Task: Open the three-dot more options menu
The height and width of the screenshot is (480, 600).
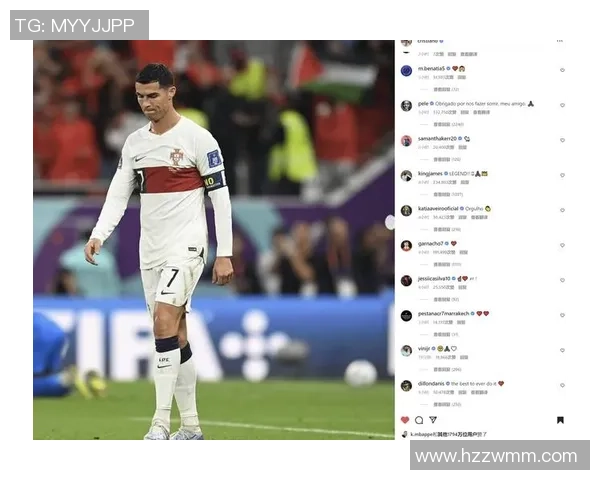Action: (x=560, y=41)
